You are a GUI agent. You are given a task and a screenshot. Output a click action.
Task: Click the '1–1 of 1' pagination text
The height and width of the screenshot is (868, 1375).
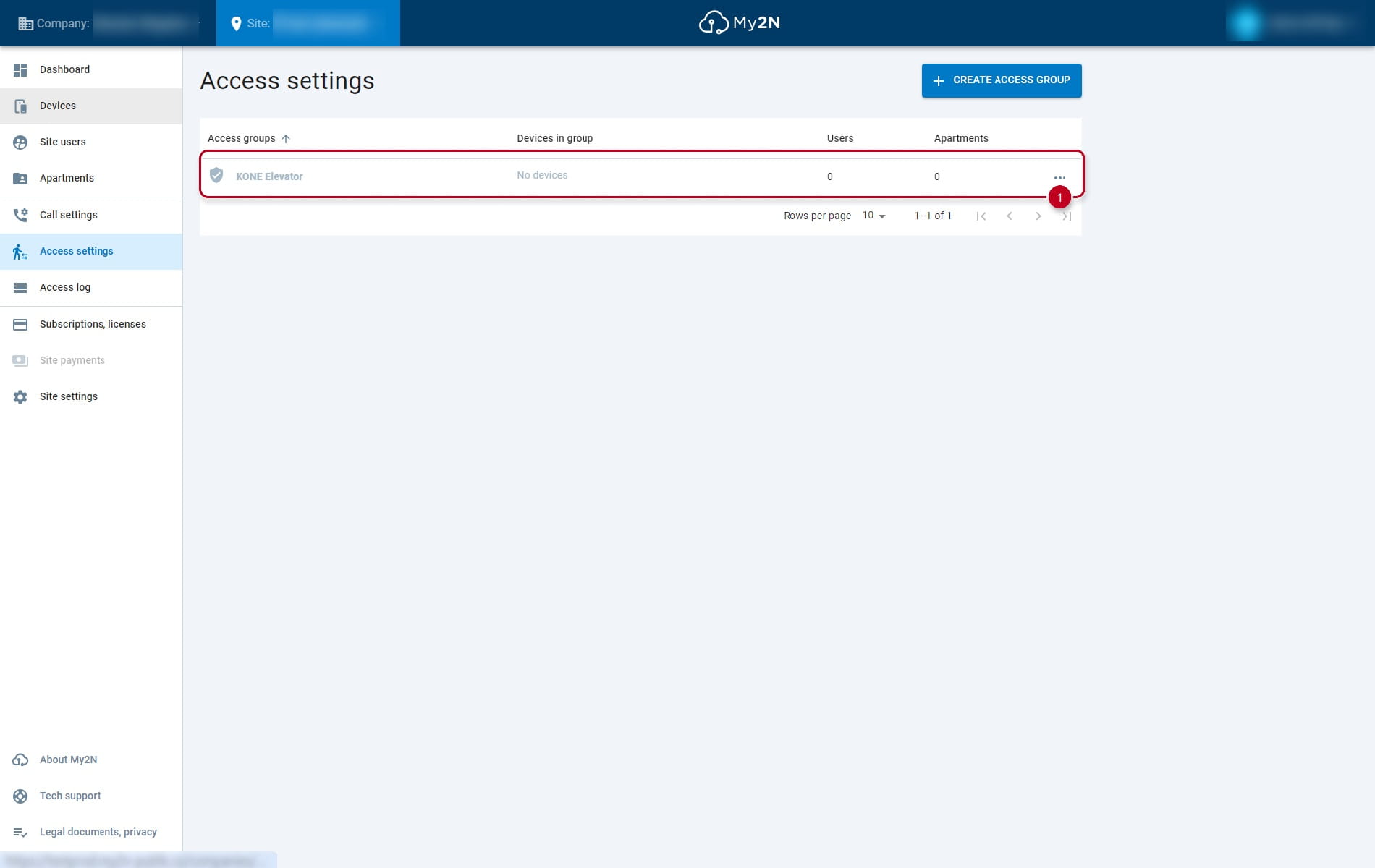point(933,216)
